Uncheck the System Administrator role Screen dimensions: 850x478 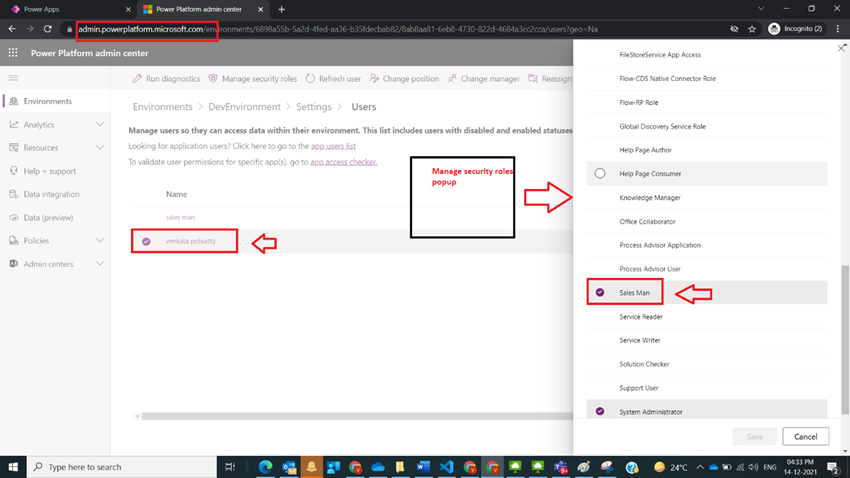600,411
